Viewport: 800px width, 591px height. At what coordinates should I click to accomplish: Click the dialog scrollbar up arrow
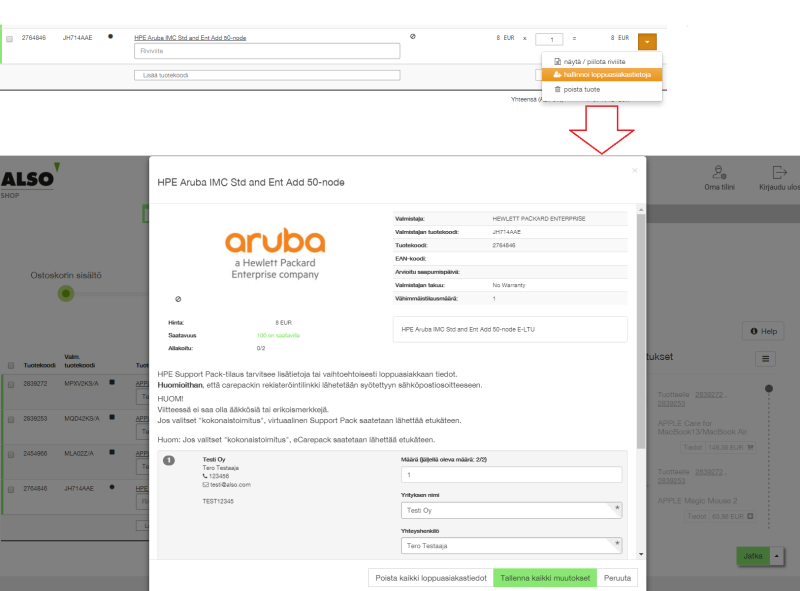[641, 210]
